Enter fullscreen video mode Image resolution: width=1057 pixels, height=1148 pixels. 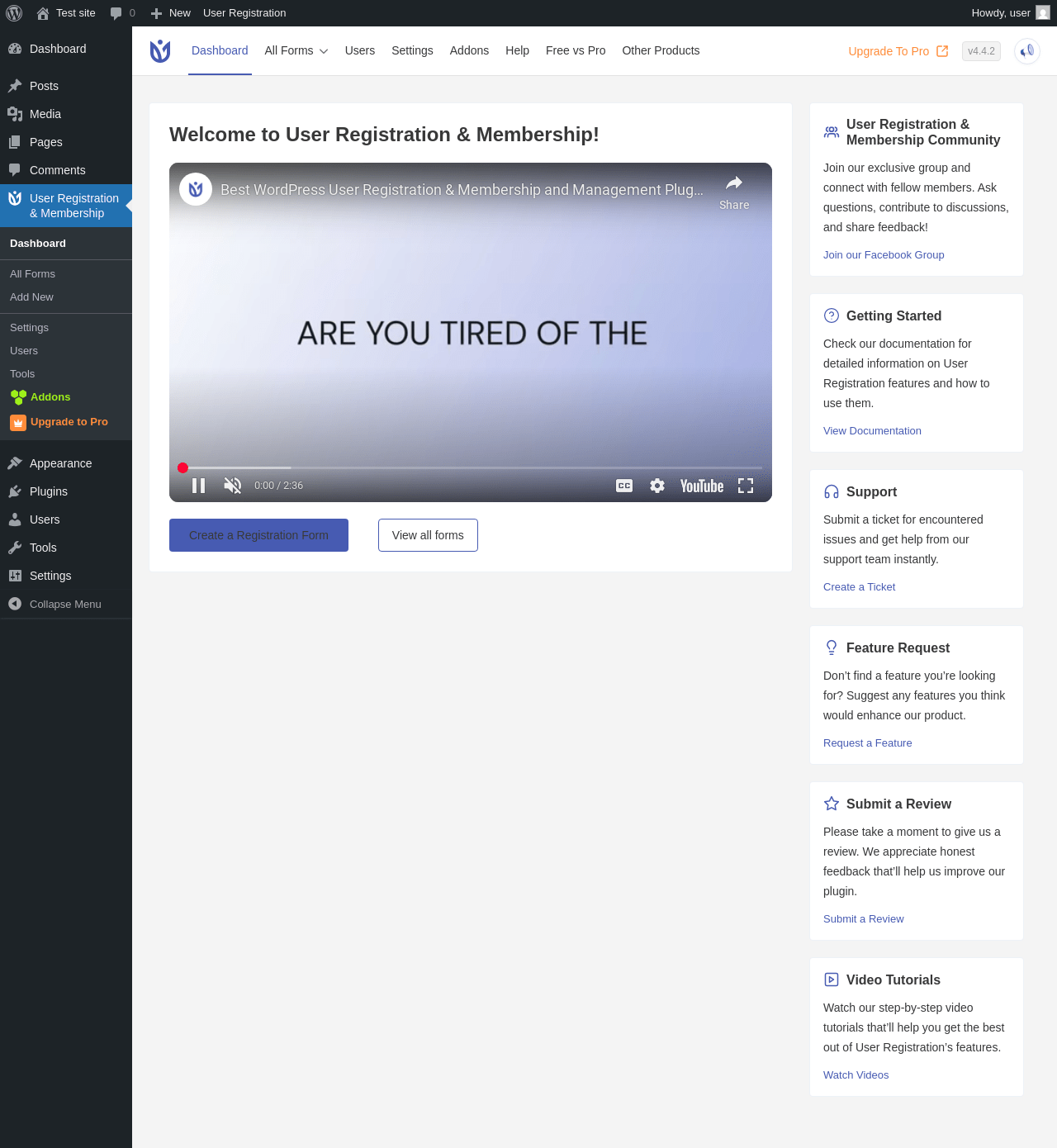[746, 486]
